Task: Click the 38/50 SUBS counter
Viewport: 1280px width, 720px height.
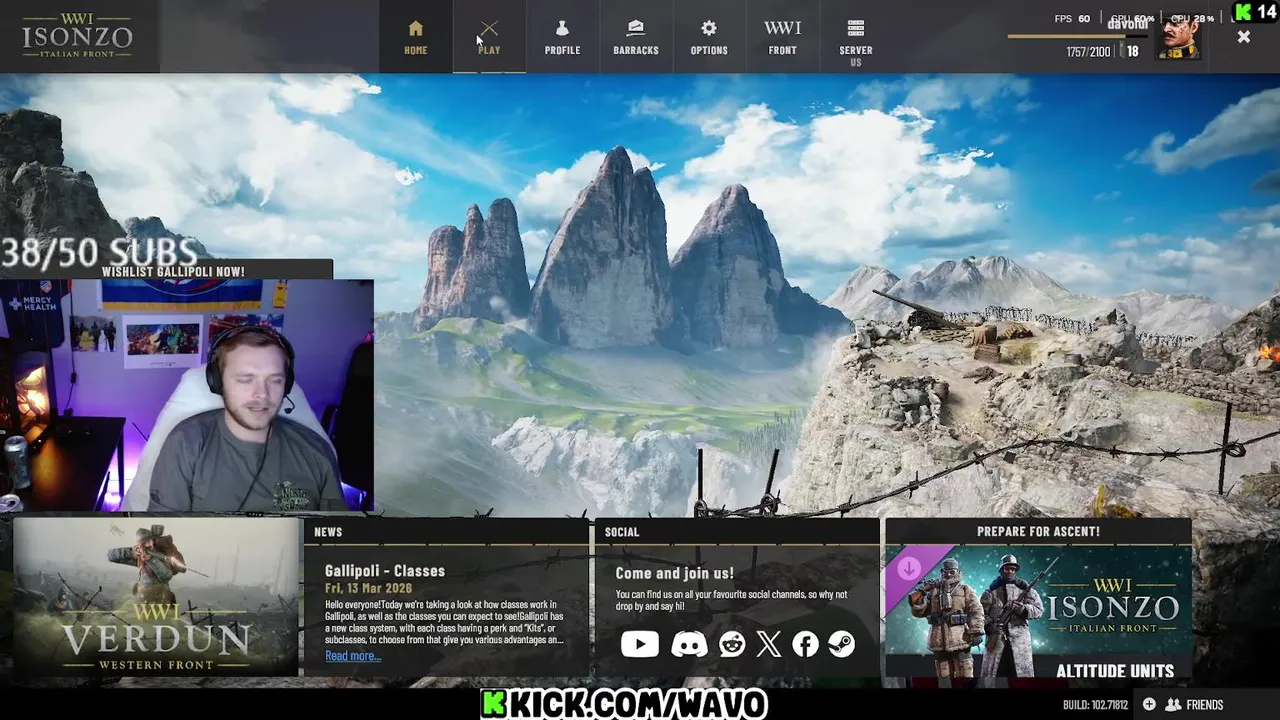Action: 99,252
